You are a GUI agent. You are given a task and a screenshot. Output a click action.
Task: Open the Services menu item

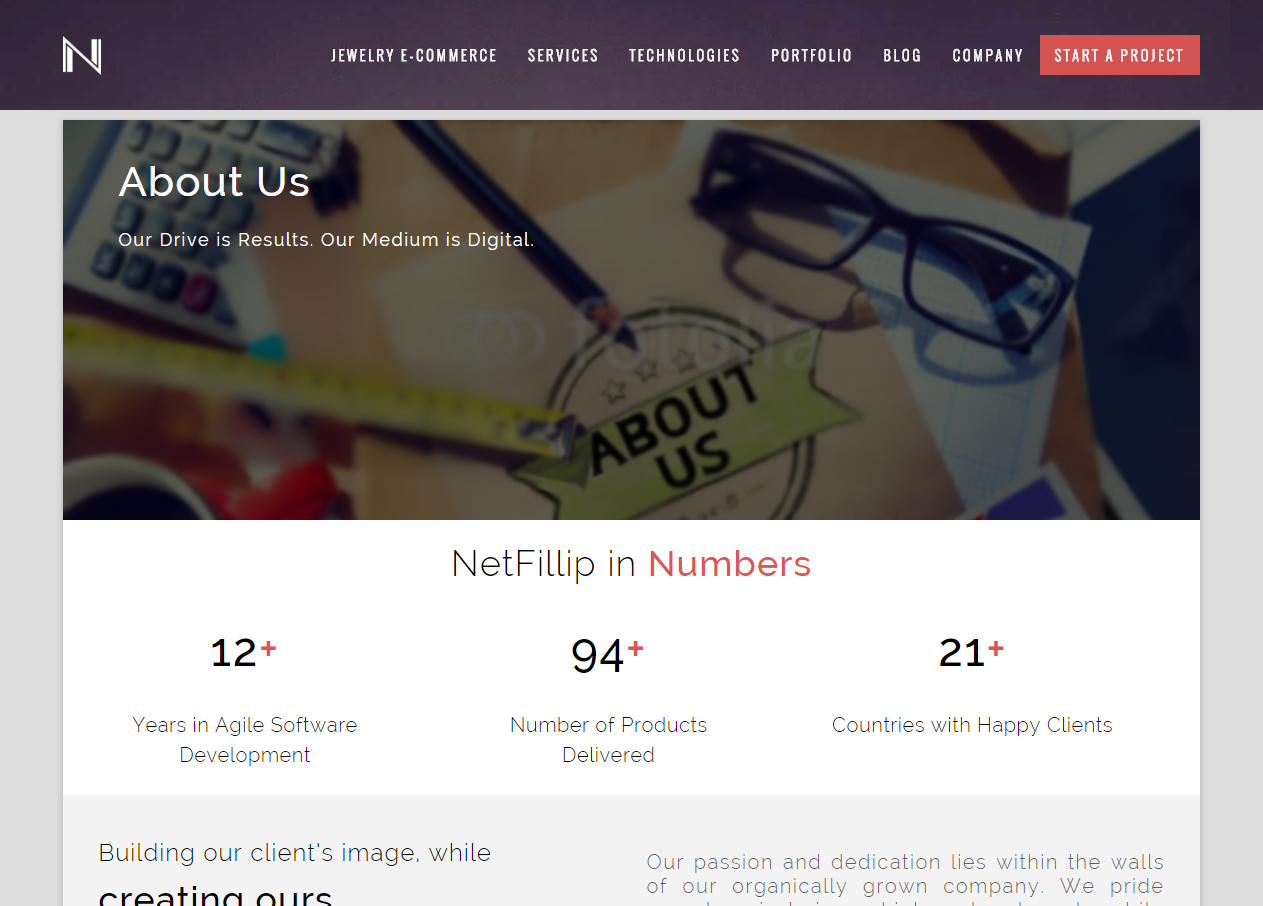pyautogui.click(x=563, y=56)
